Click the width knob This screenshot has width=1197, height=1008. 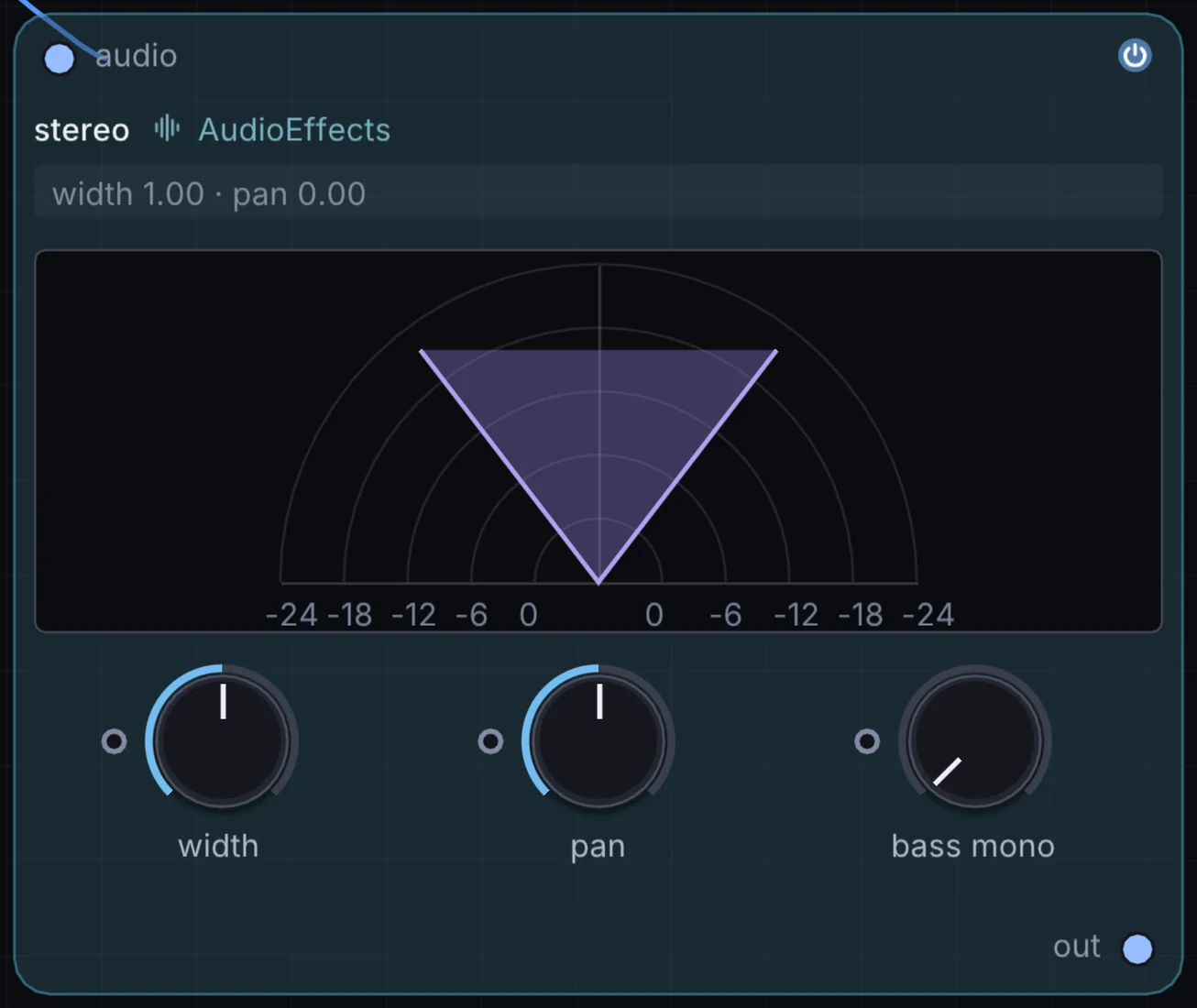(222, 740)
